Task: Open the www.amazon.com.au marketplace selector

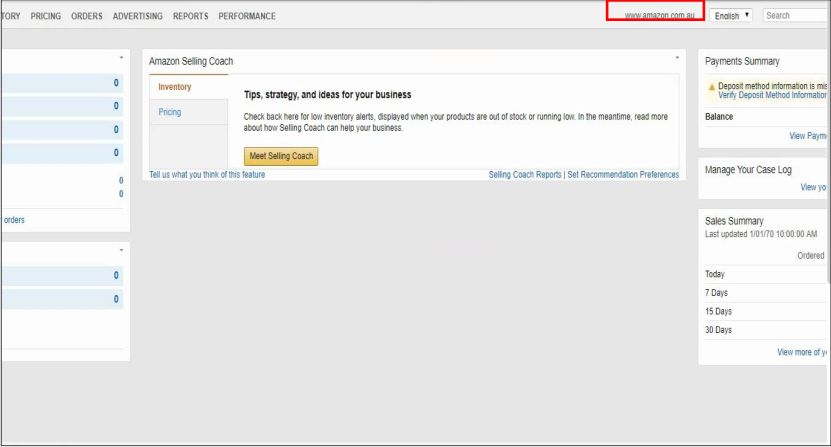Action: 659,15
